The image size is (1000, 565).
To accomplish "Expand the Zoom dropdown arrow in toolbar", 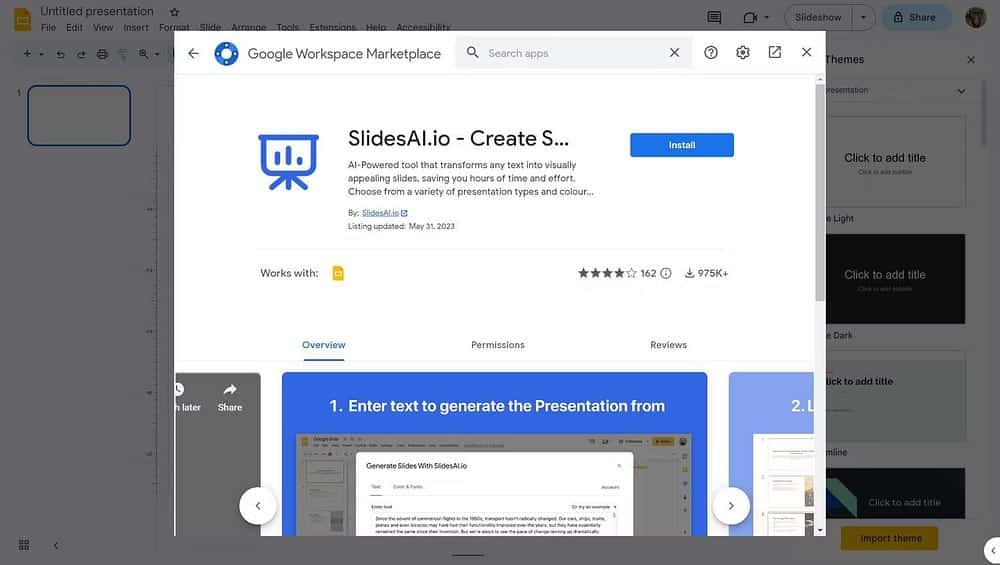I will (157, 54).
